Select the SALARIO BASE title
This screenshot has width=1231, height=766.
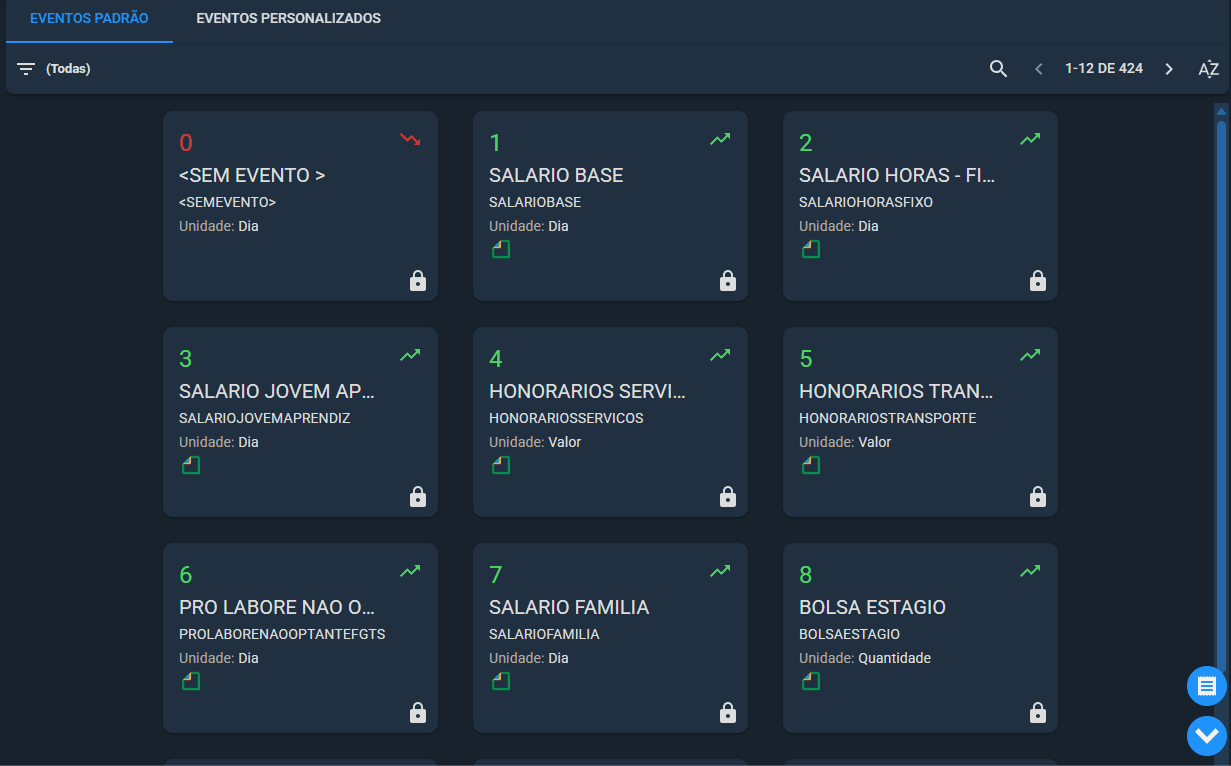(556, 175)
